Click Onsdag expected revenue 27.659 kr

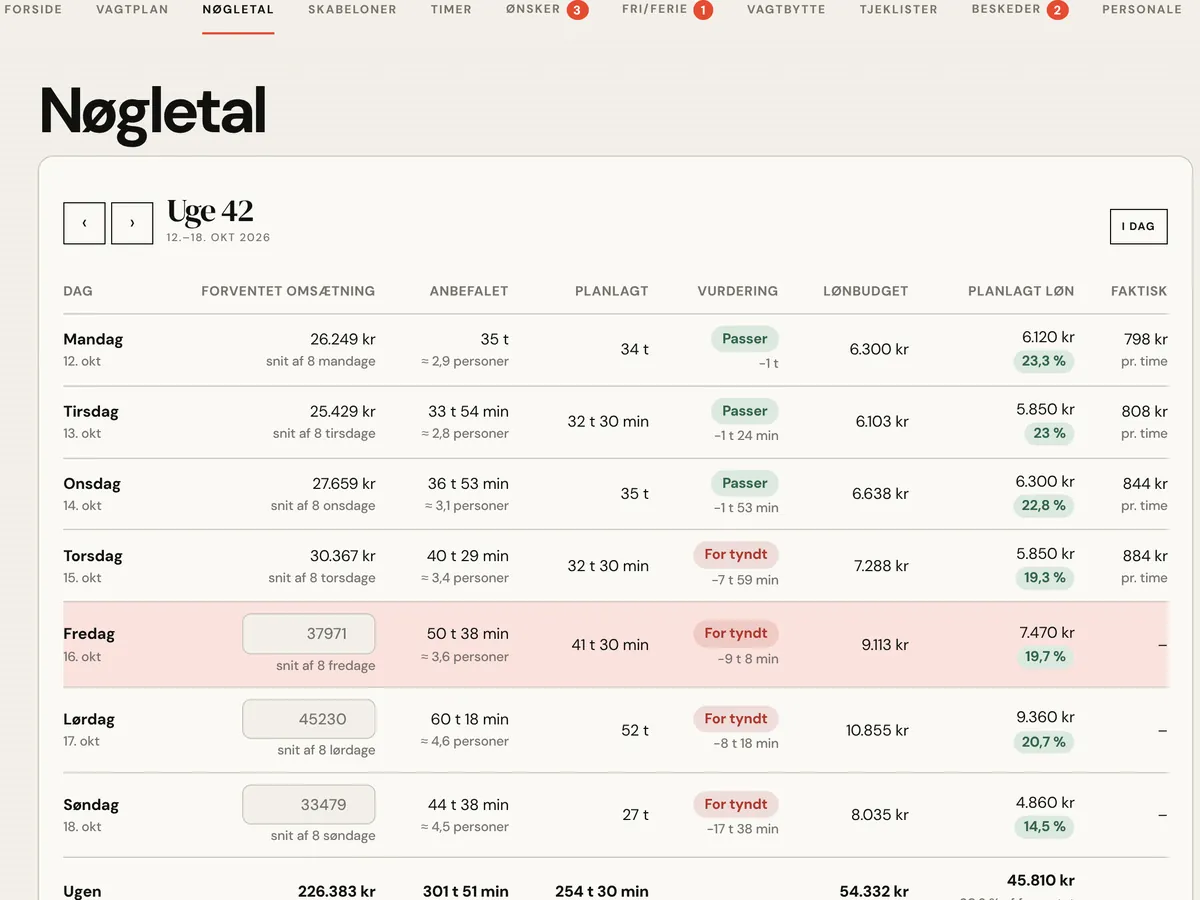point(344,483)
